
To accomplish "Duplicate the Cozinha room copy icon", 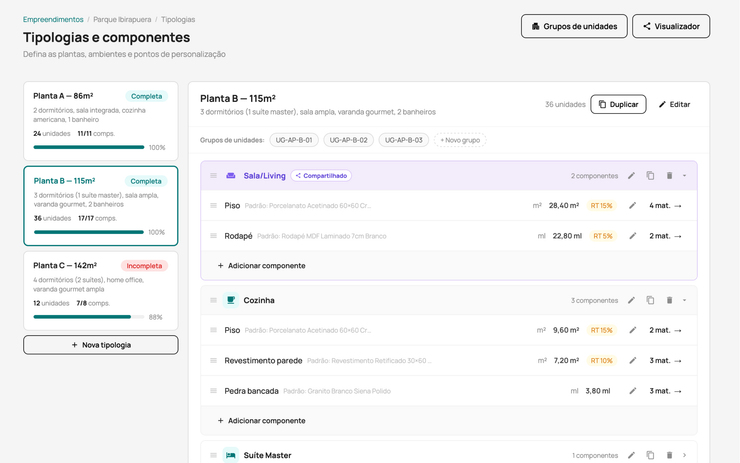I will tap(650, 300).
